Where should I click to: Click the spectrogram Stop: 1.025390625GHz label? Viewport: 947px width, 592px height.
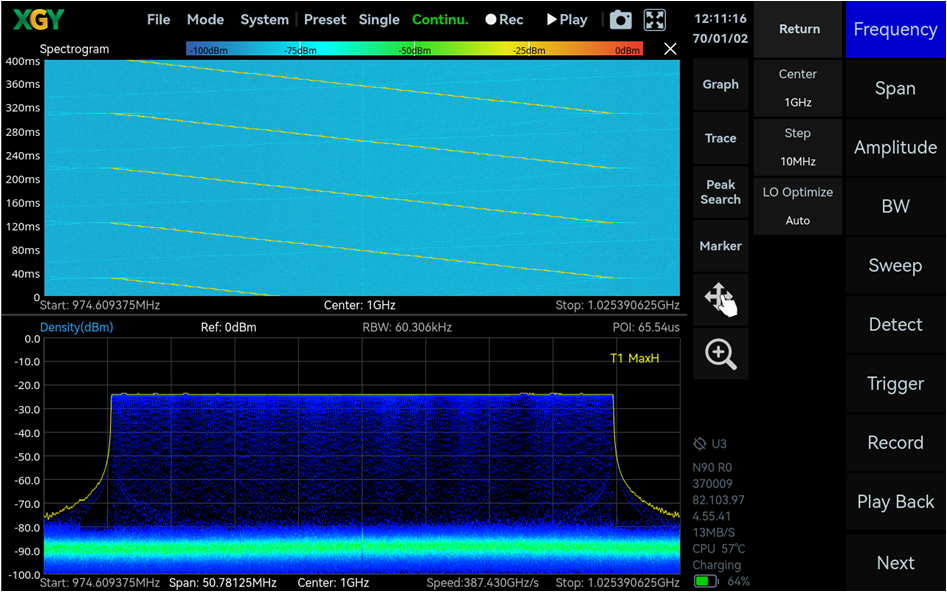coord(617,305)
